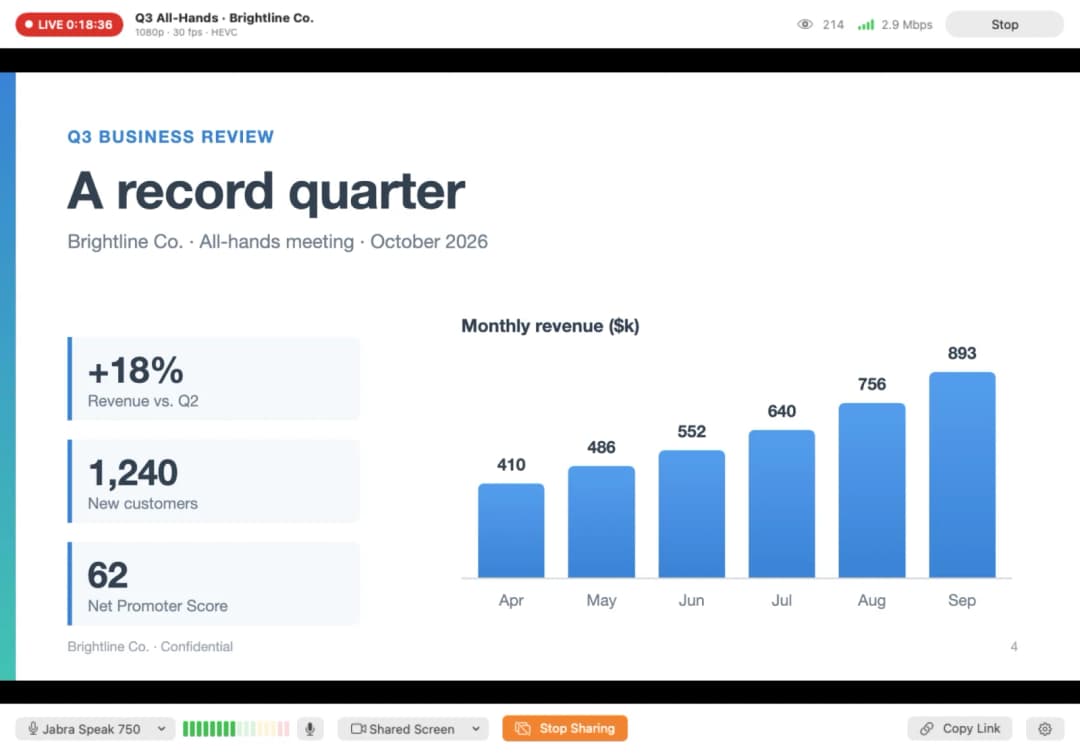
Task: Click the viewer count eye icon
Action: 804,24
